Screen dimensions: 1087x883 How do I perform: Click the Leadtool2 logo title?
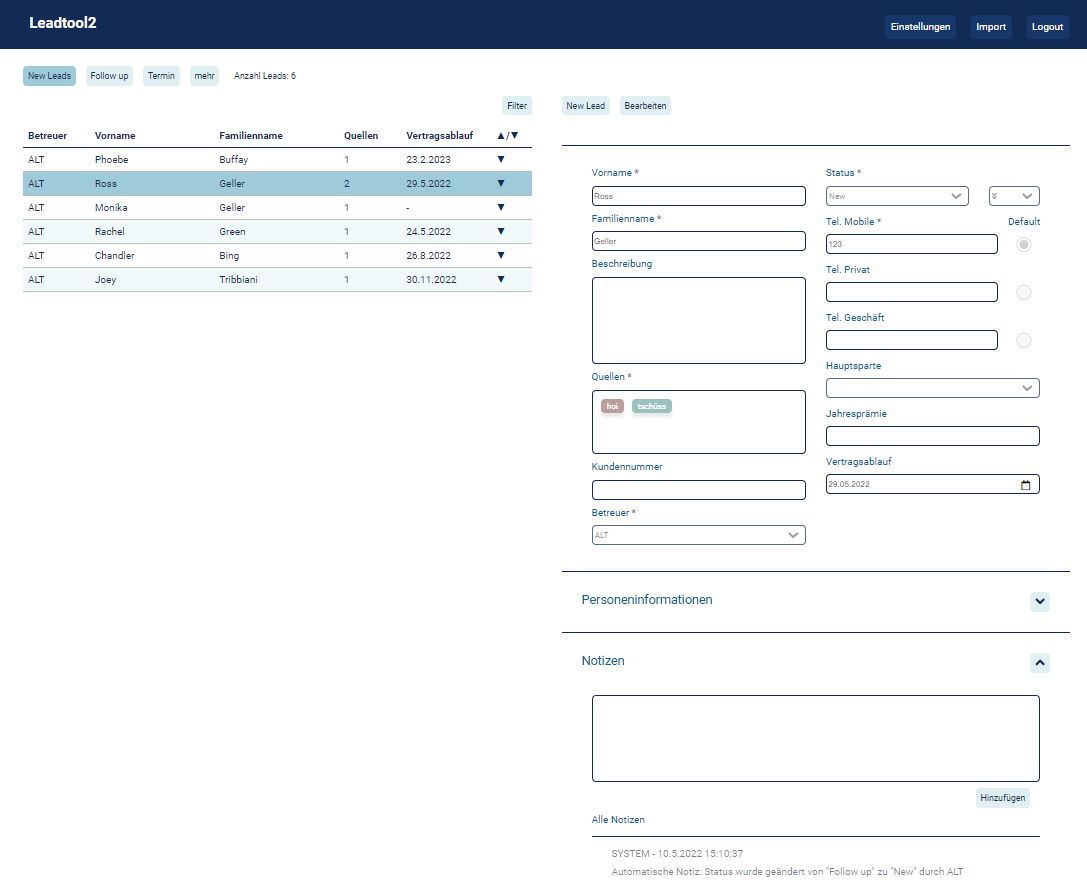[x=62, y=23]
